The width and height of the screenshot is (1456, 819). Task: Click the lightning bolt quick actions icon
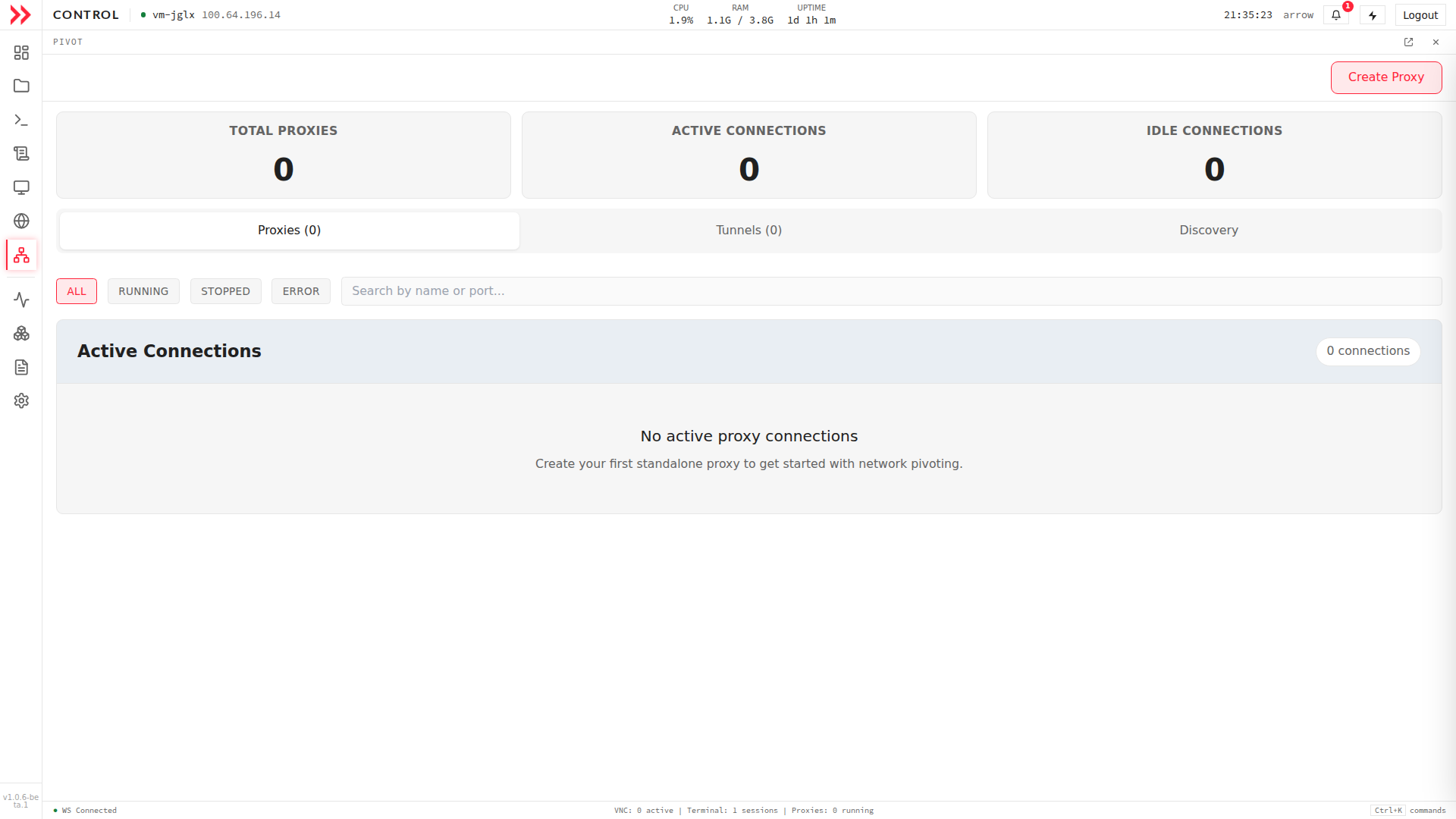(1373, 15)
